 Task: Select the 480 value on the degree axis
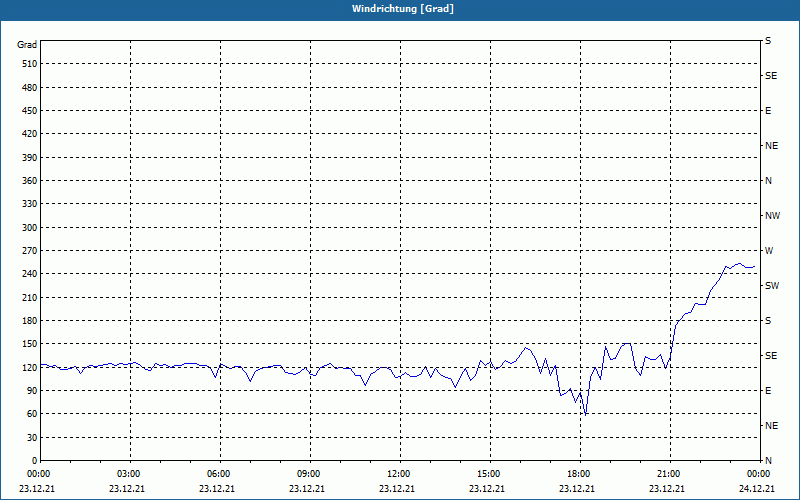click(30, 88)
